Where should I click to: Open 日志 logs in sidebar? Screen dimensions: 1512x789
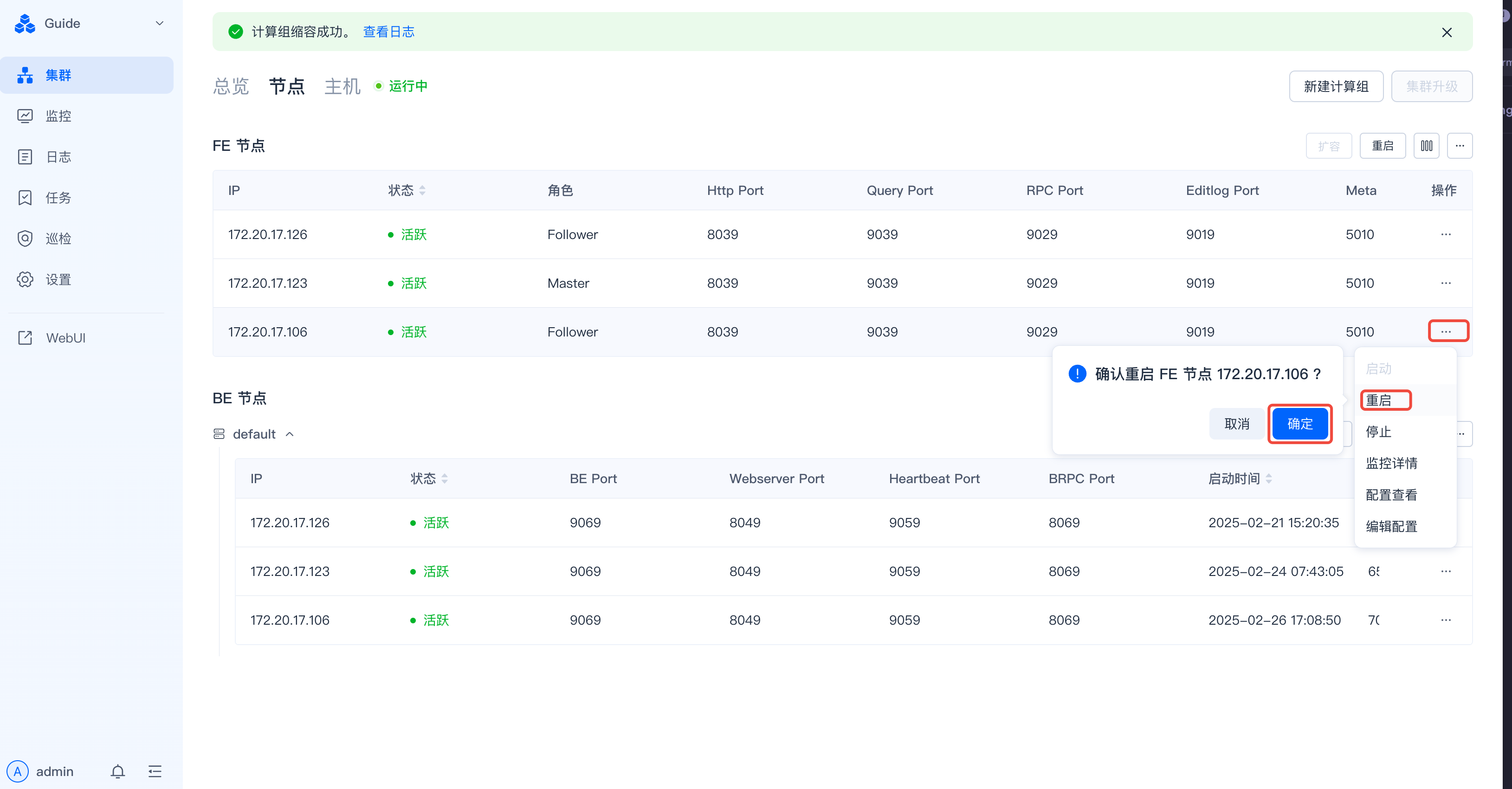[x=87, y=157]
